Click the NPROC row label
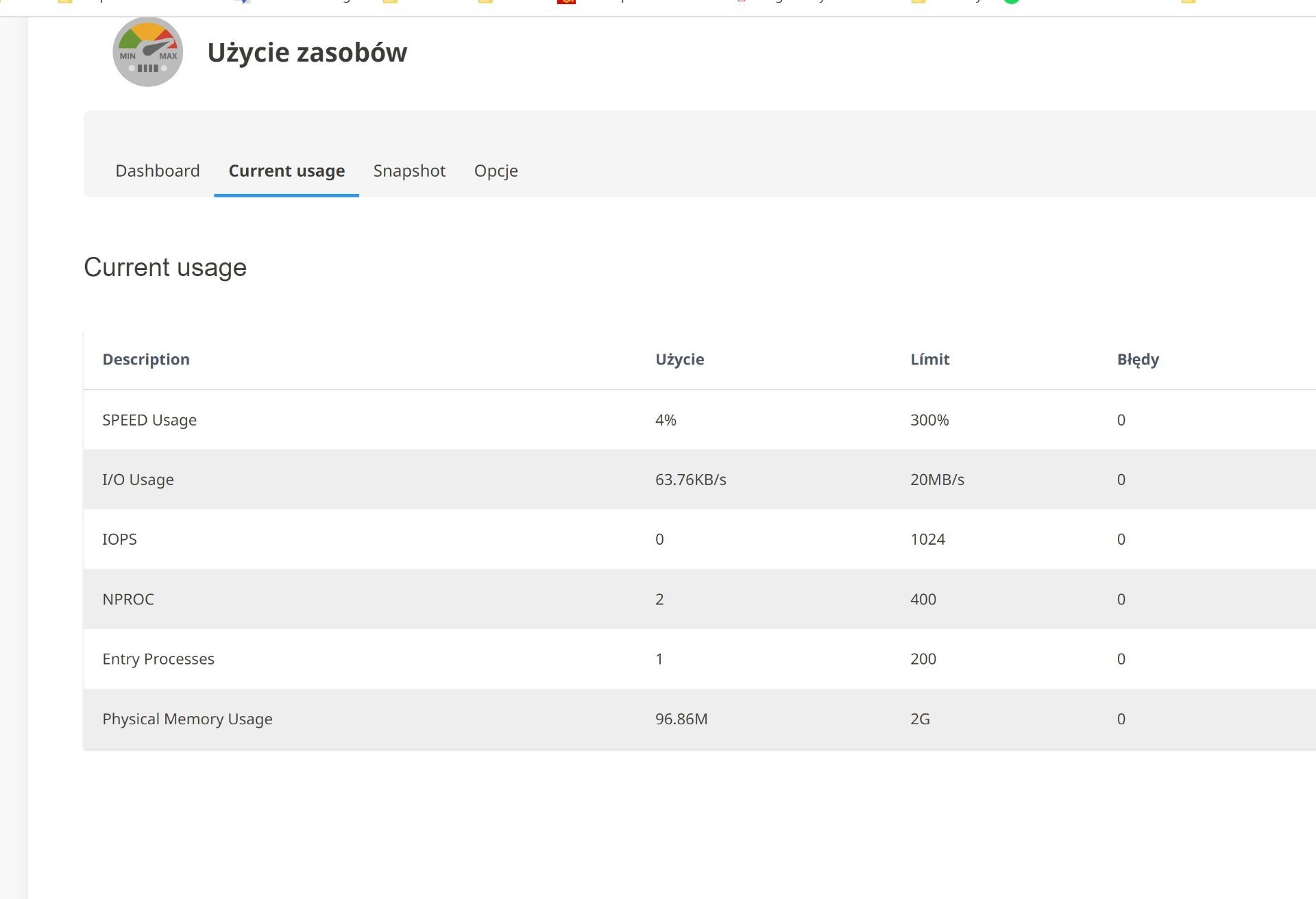Image resolution: width=1316 pixels, height=899 pixels. (x=128, y=600)
